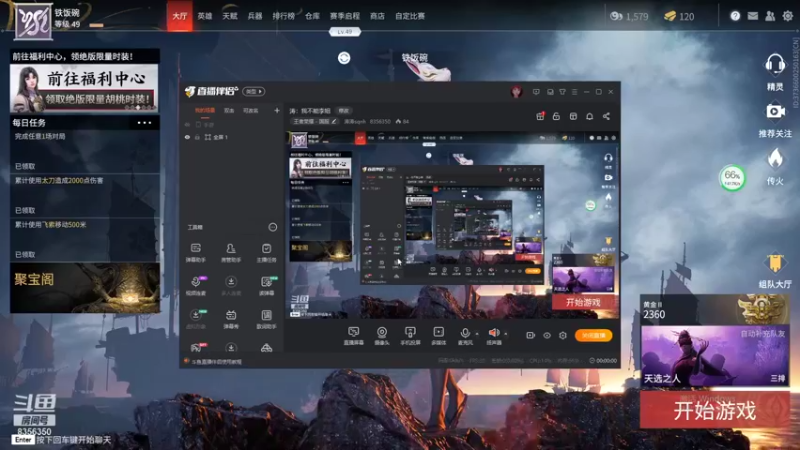
Task: Click the large 开始游戏 button
Action: pyautogui.click(x=714, y=410)
